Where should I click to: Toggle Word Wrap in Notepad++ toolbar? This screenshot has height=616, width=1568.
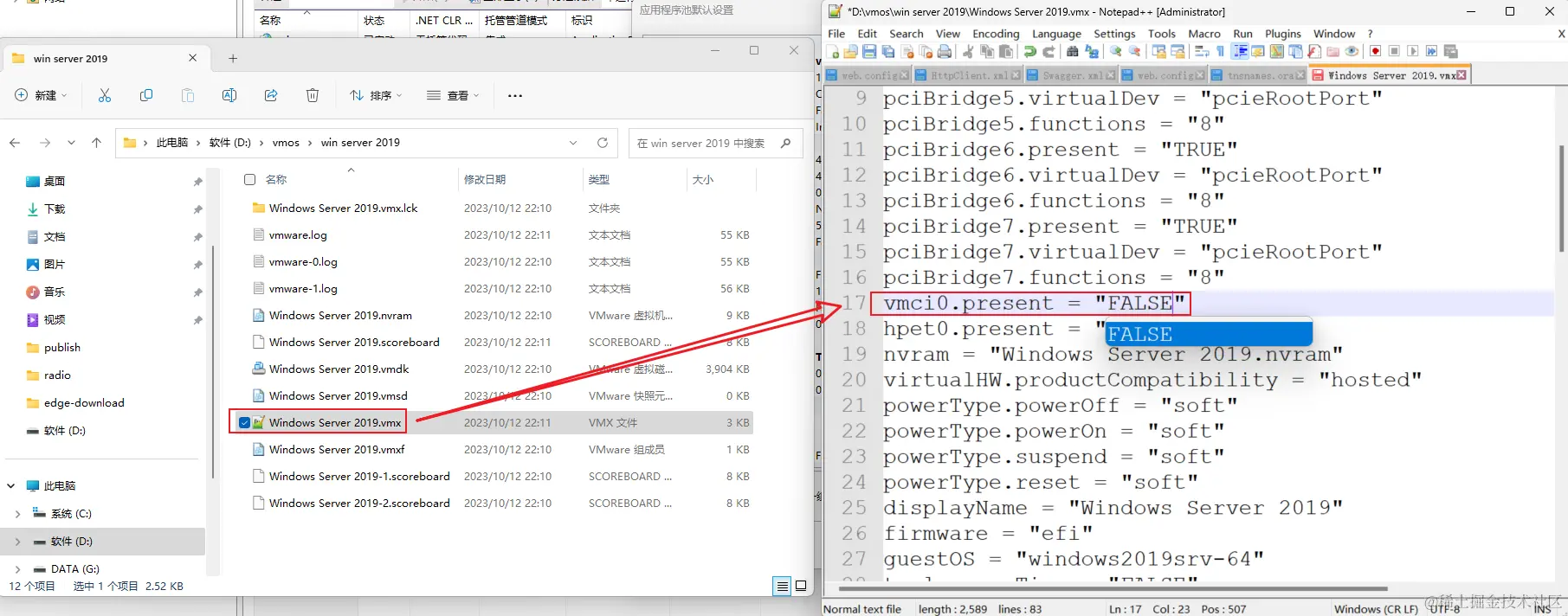tap(1202, 52)
